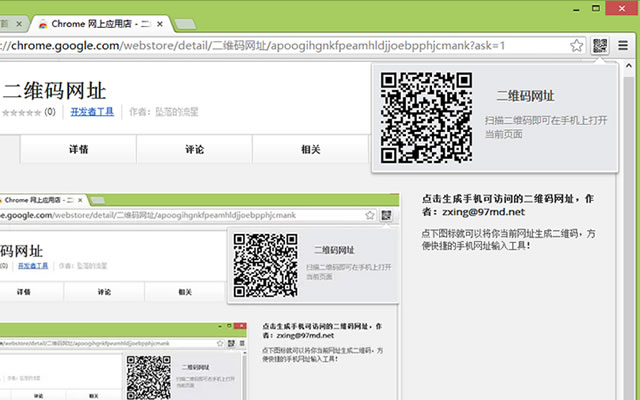640x400 pixels.
Task: Close the Chrome 网上应用店 tab
Action: coord(160,24)
